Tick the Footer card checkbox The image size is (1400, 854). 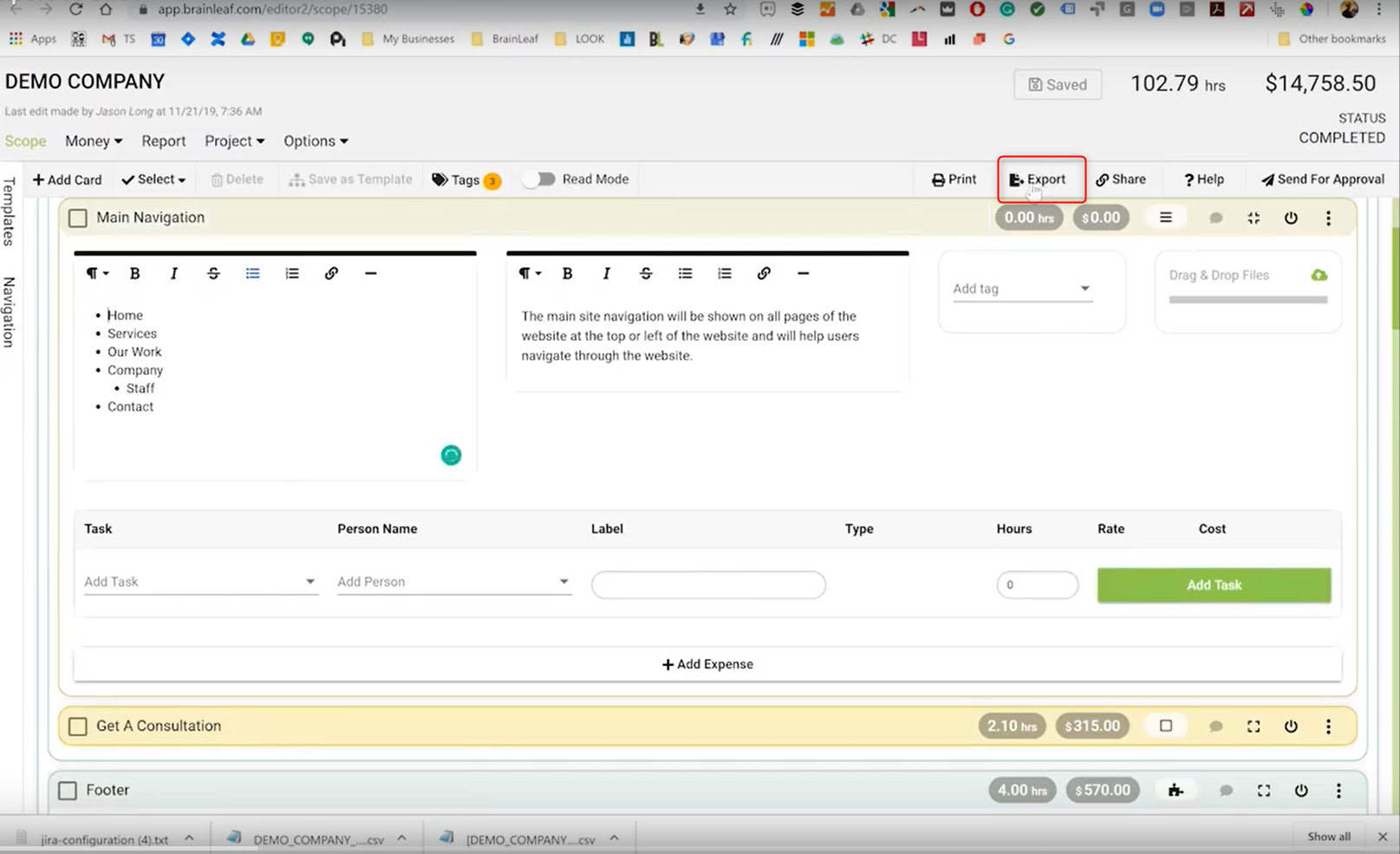click(x=68, y=791)
